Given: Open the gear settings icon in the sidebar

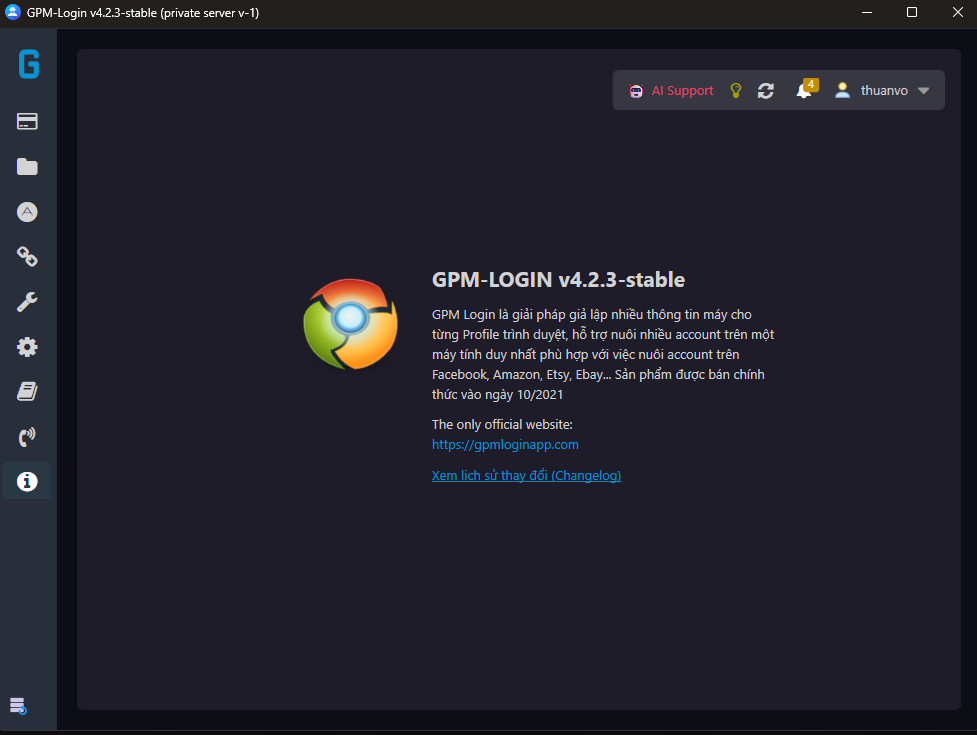Looking at the screenshot, I should pos(27,347).
